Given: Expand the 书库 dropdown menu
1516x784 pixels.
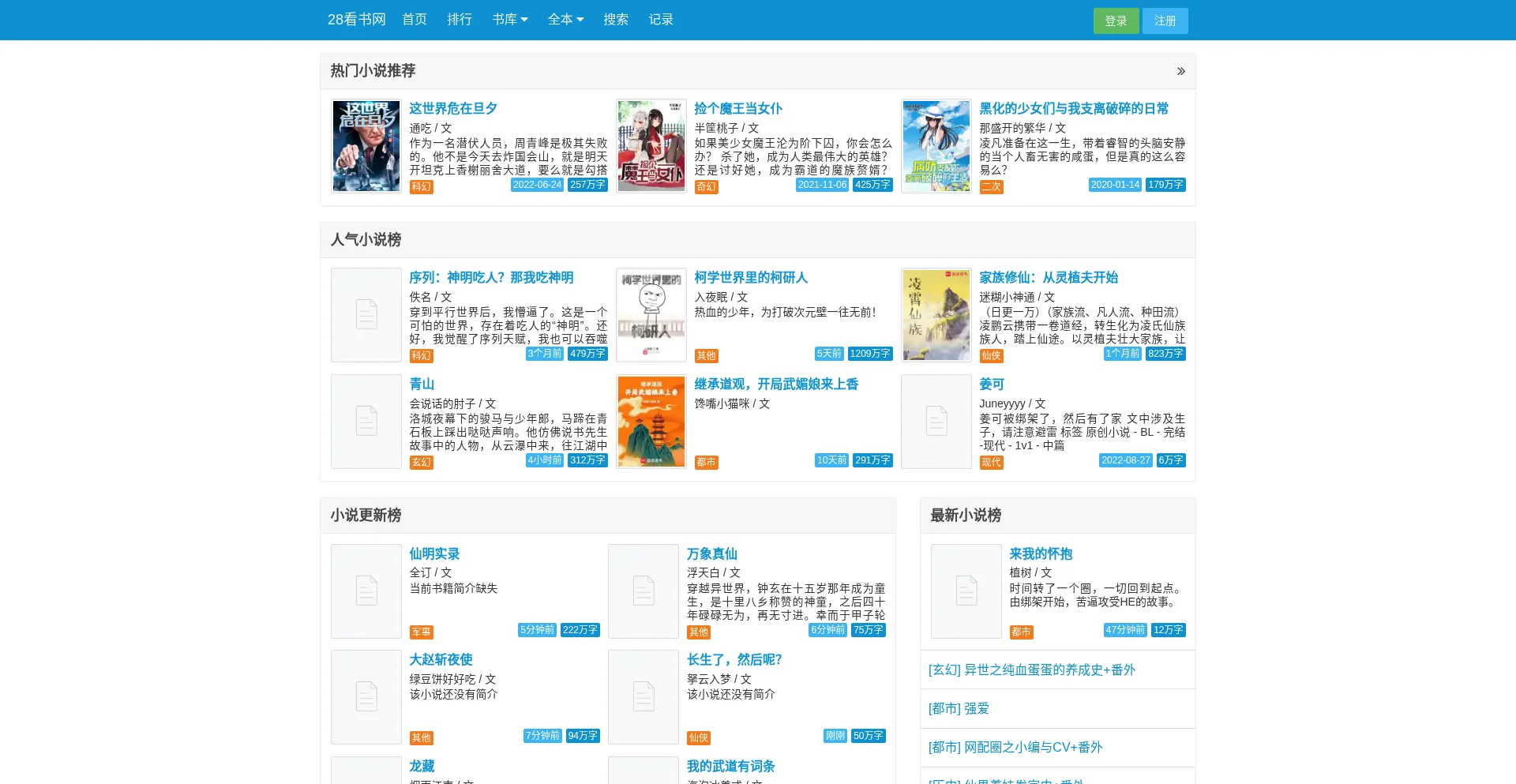Looking at the screenshot, I should 510,20.
